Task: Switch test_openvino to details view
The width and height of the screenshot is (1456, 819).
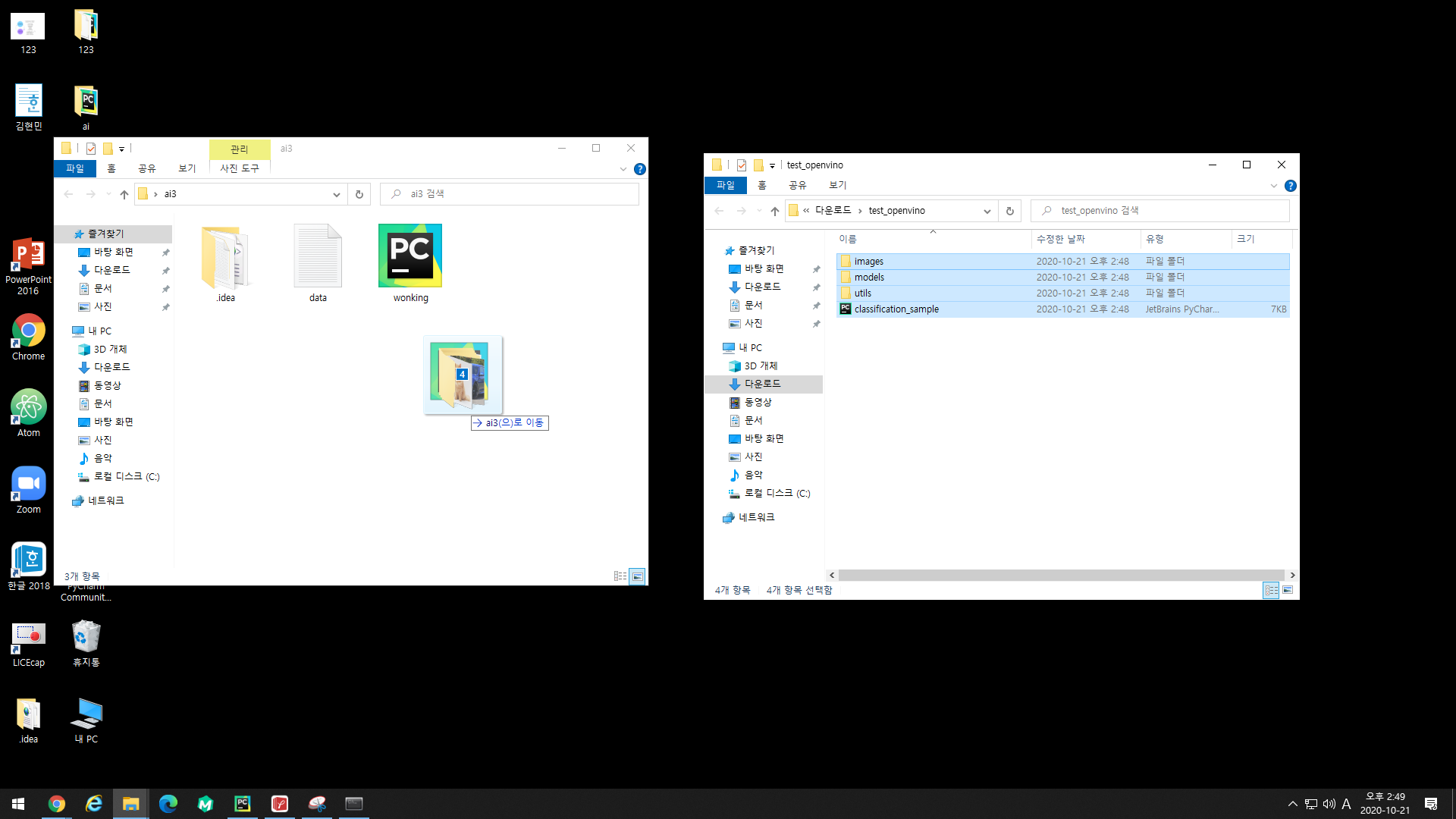Action: [1271, 590]
